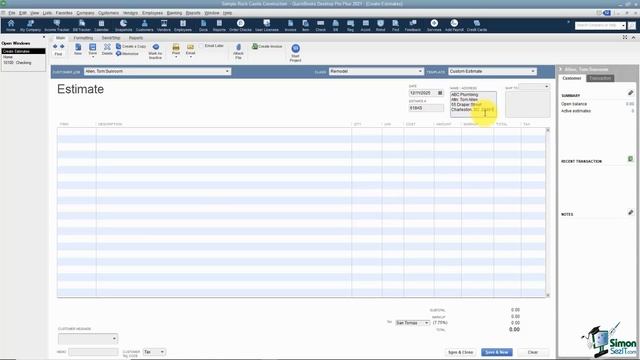The height and width of the screenshot is (360, 640).
Task: Click the Print icon in the ribbon
Action: click(176, 50)
